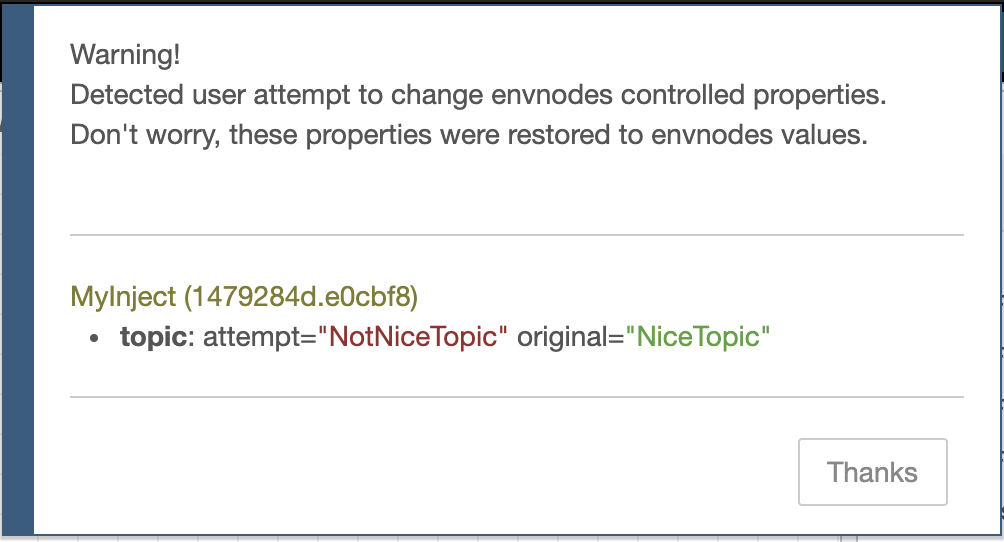Image resolution: width=1004 pixels, height=542 pixels.
Task: Select the red "NotNiceTopic" attempted value
Action: coord(412,336)
